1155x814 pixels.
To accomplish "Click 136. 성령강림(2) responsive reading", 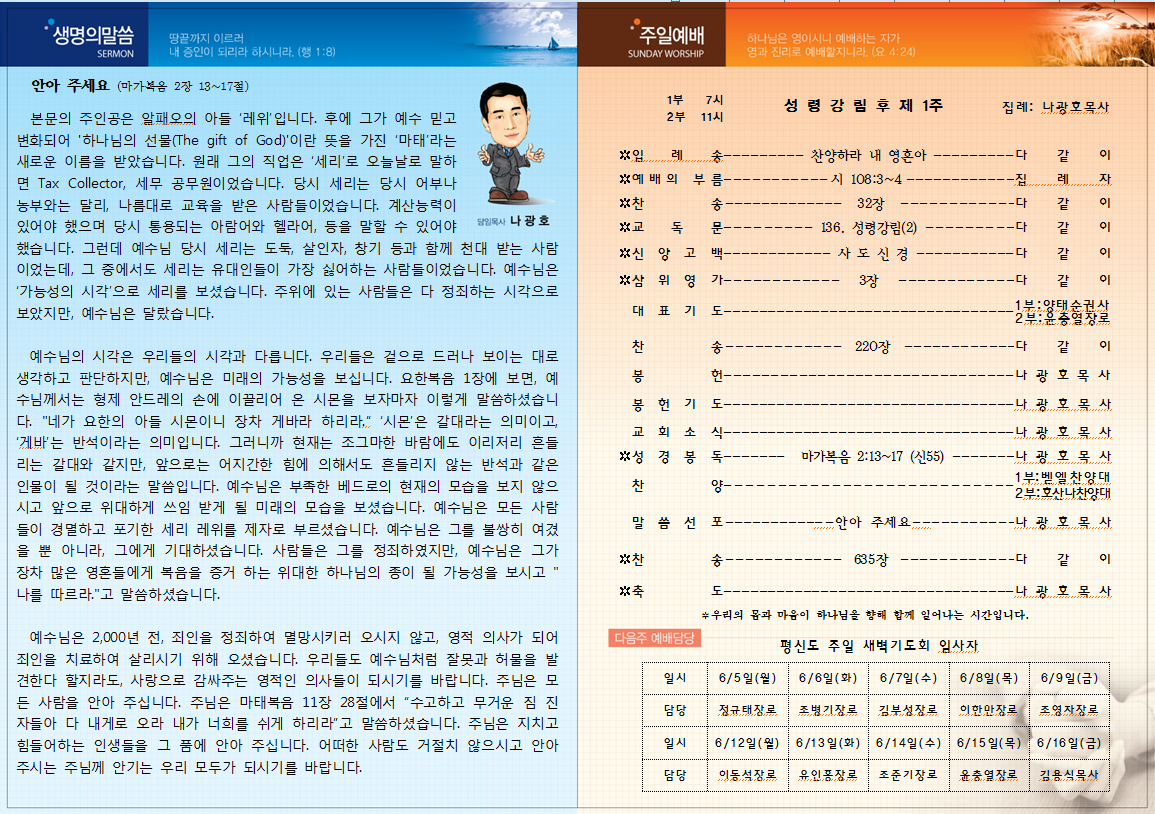I will point(868,228).
